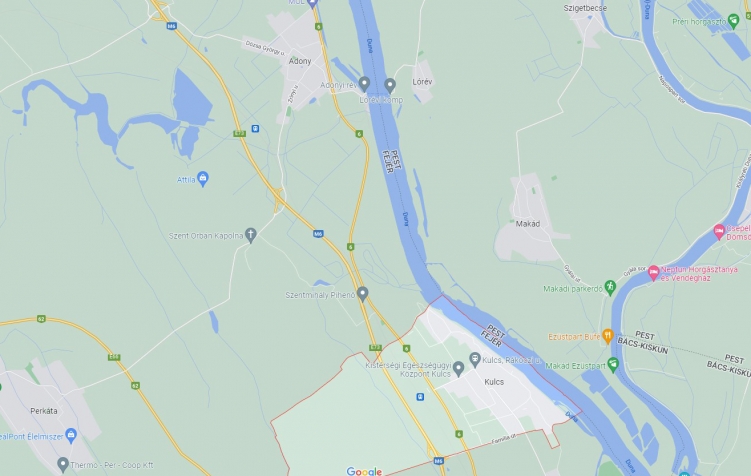Click the Kulcs, Rákóczi u. transit stop icon
This screenshot has height=476, width=751.
(x=475, y=359)
